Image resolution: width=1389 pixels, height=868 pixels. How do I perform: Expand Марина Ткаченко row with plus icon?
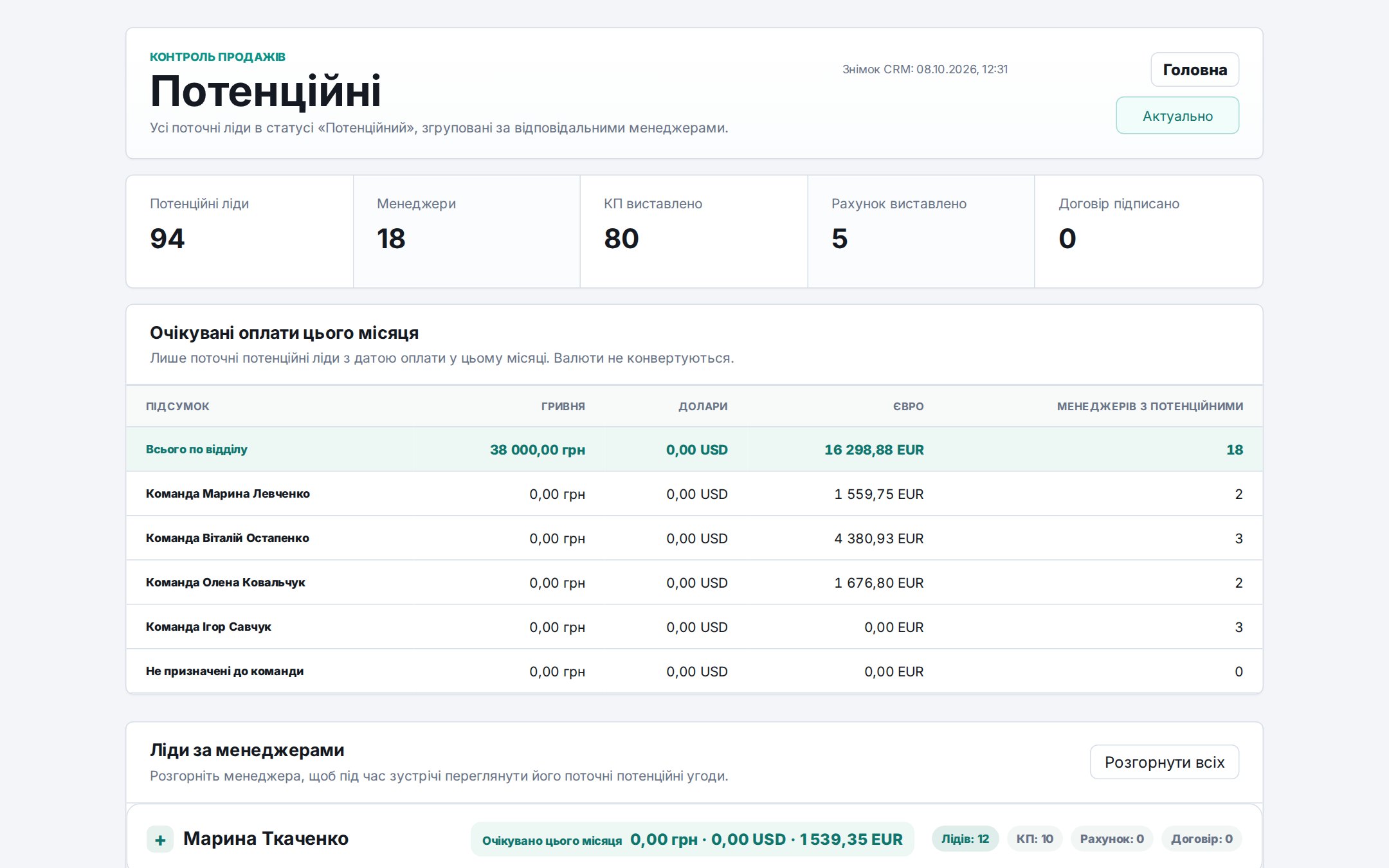click(160, 839)
